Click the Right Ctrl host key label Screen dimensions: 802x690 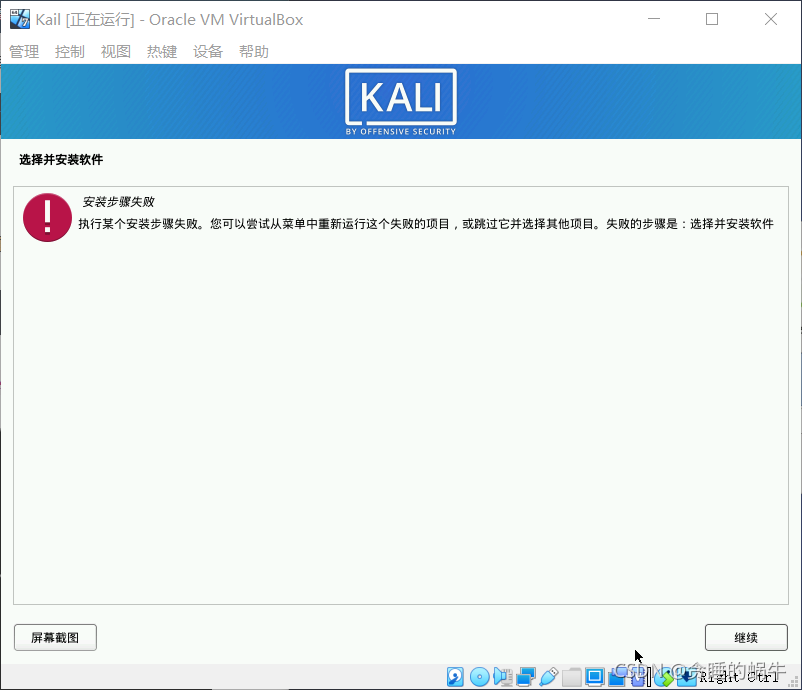click(x=739, y=677)
